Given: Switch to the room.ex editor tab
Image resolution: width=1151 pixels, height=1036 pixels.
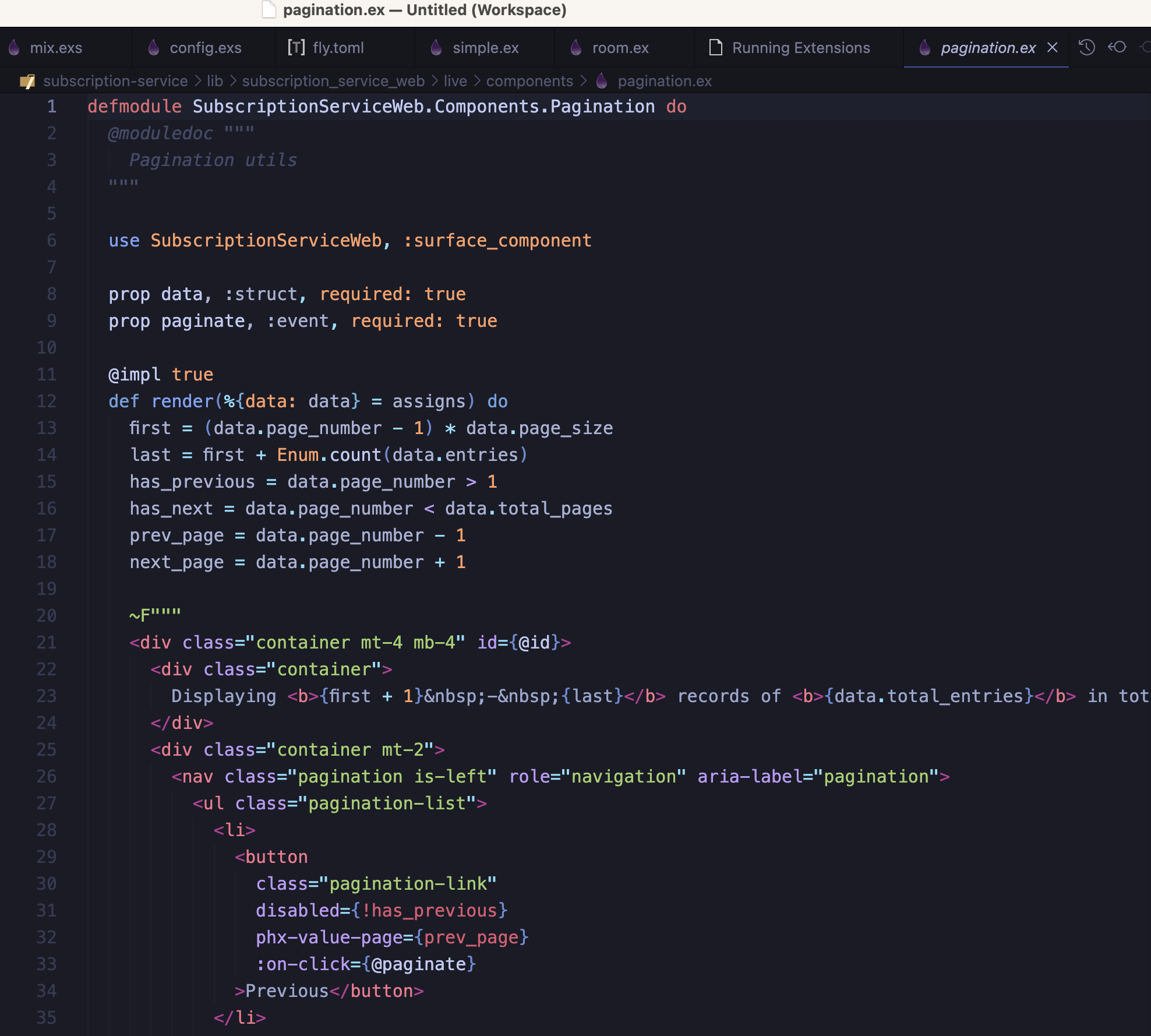Looking at the screenshot, I should pyautogui.click(x=619, y=47).
